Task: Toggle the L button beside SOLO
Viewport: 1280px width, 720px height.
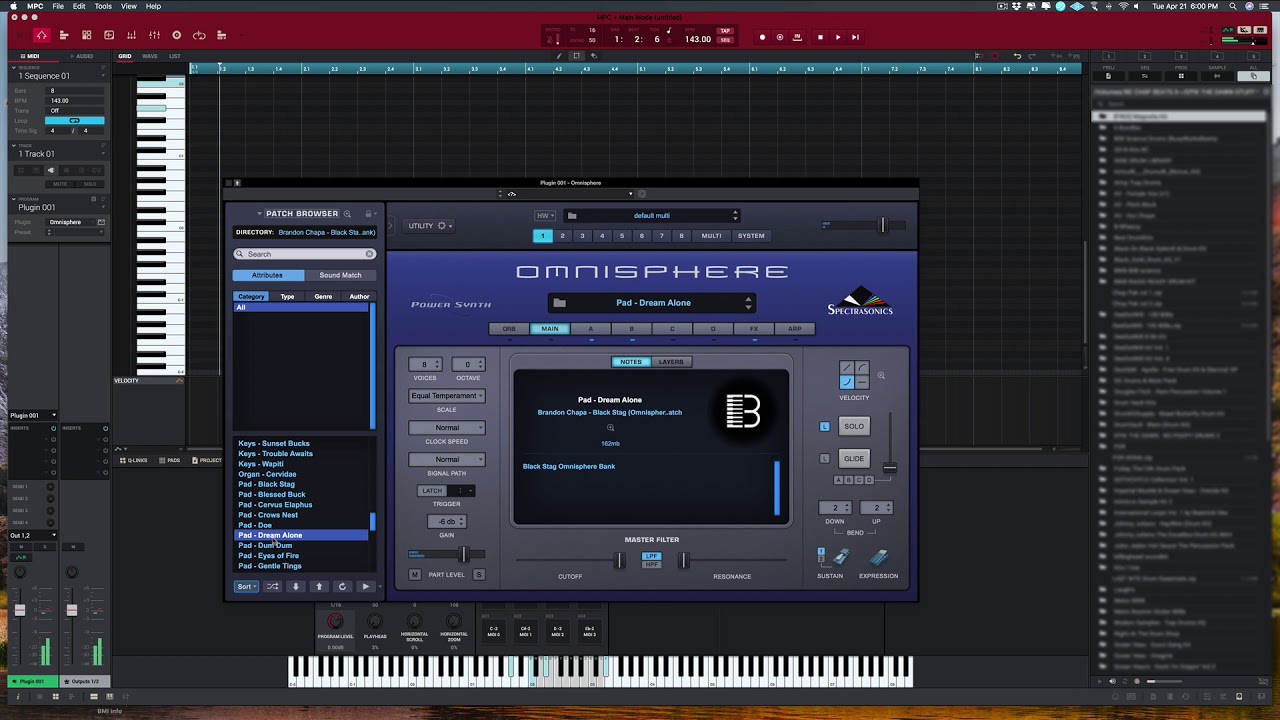Action: click(825, 427)
